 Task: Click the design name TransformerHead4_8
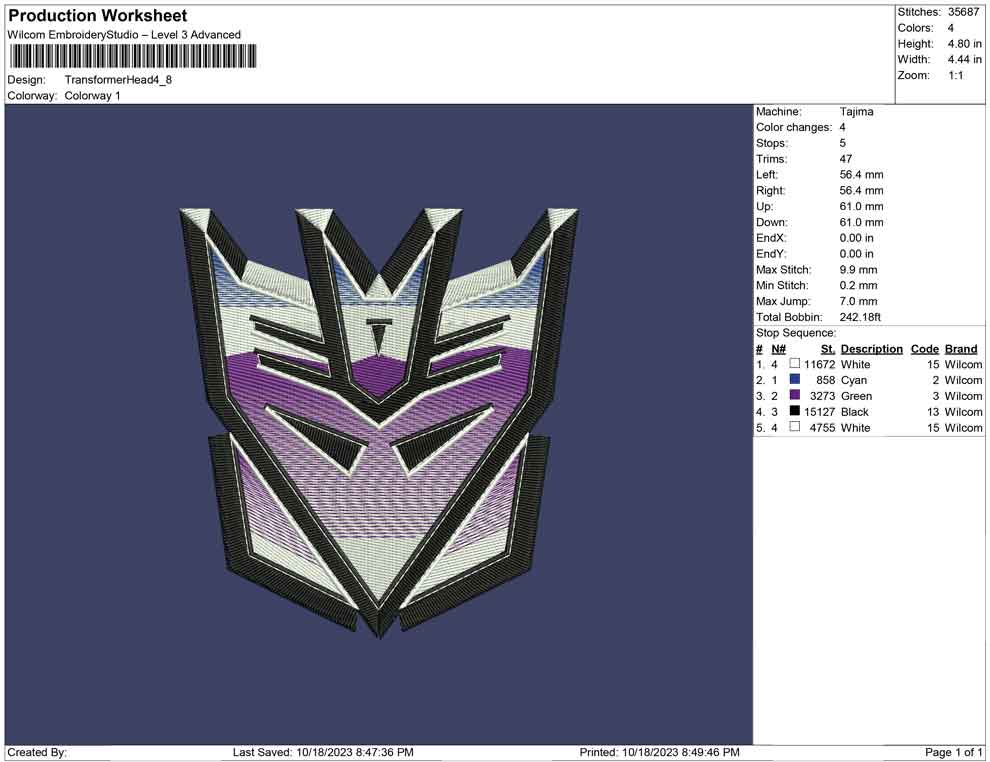tap(118, 80)
